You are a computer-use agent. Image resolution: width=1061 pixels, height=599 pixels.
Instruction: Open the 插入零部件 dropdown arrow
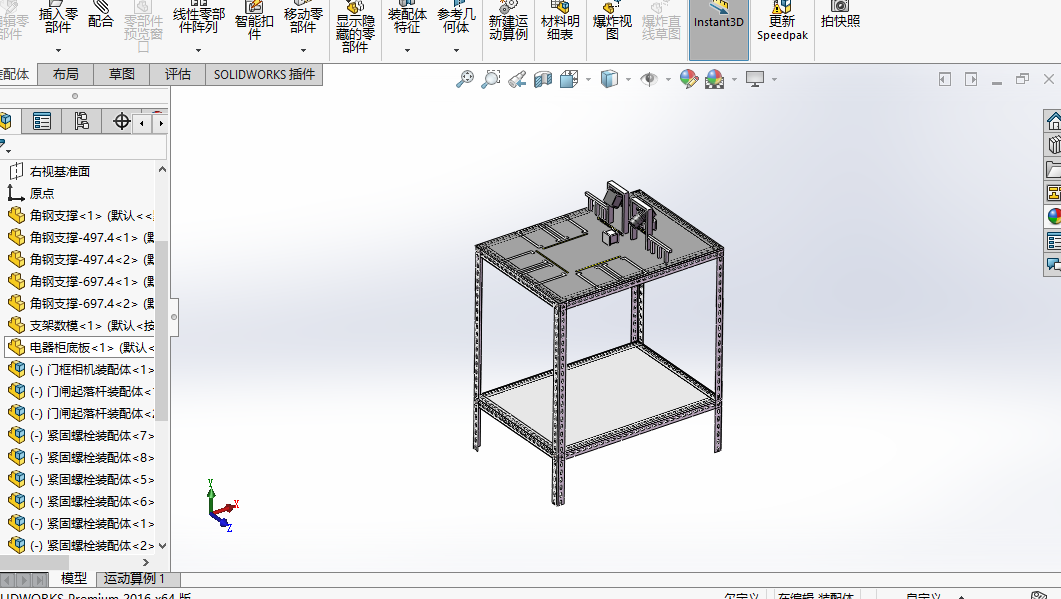tap(58, 51)
